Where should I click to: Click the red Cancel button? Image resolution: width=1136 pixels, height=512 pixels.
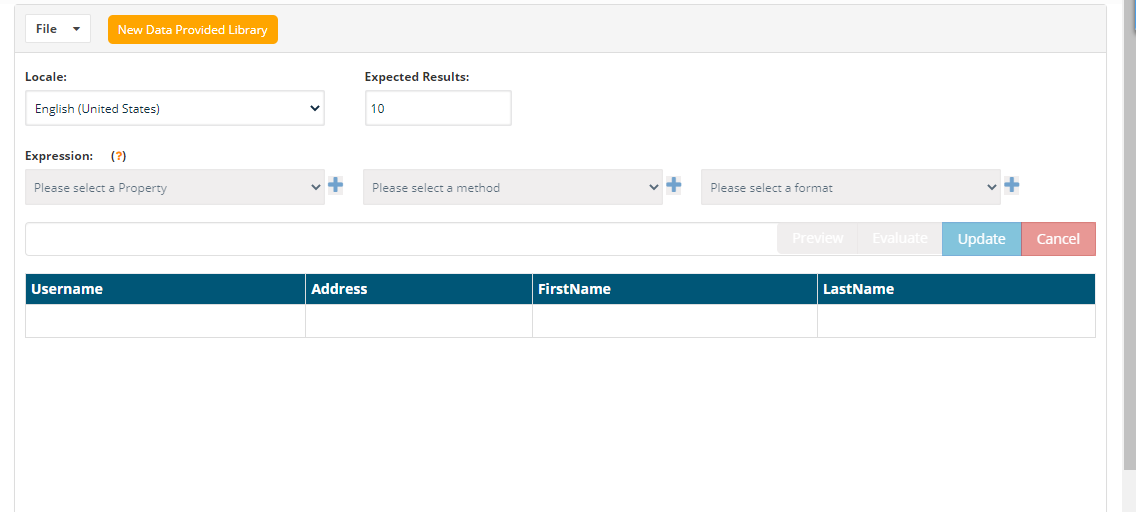pos(1058,239)
